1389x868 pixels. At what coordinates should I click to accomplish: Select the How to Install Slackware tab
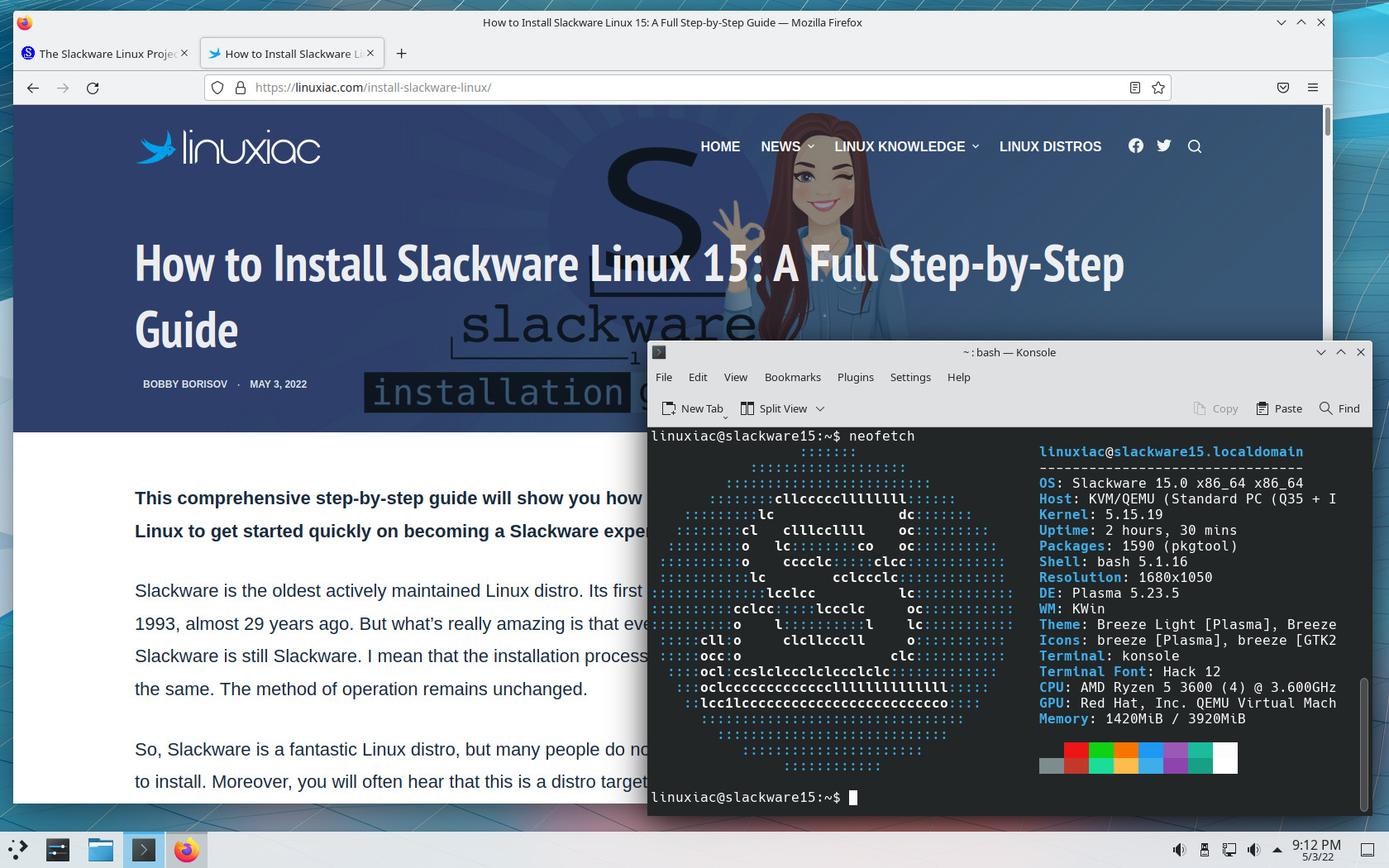click(293, 54)
